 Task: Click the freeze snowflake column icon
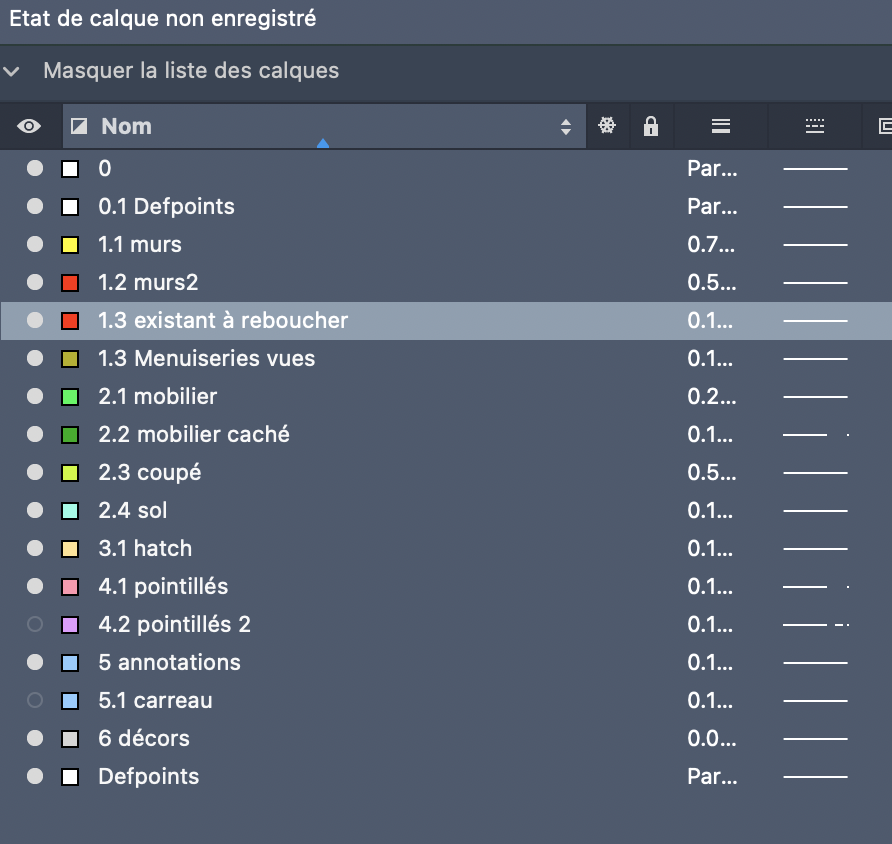click(x=607, y=126)
